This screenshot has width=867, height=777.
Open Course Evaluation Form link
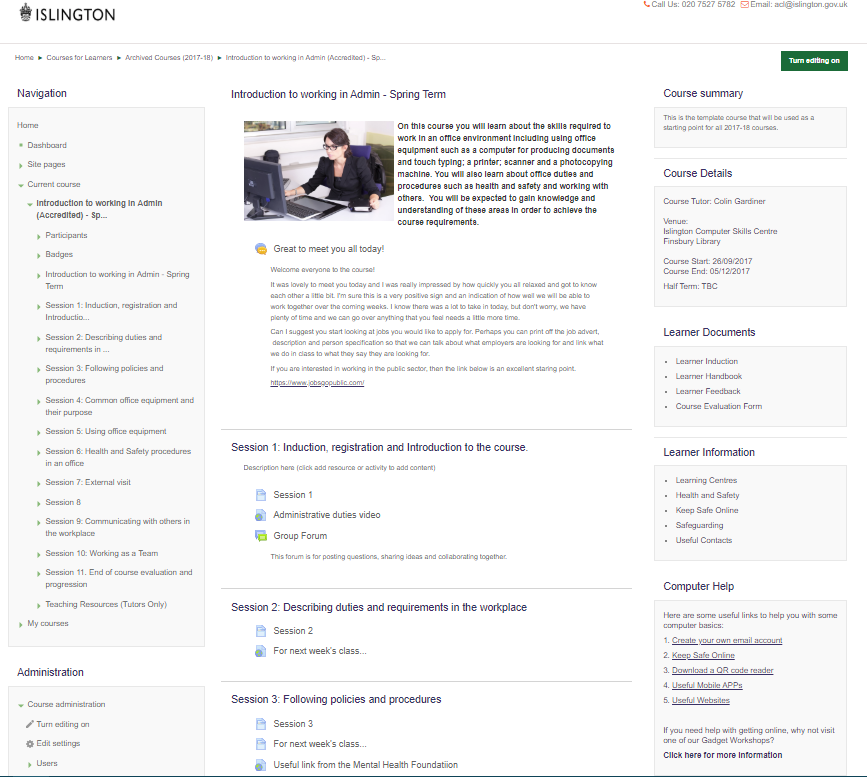click(719, 406)
